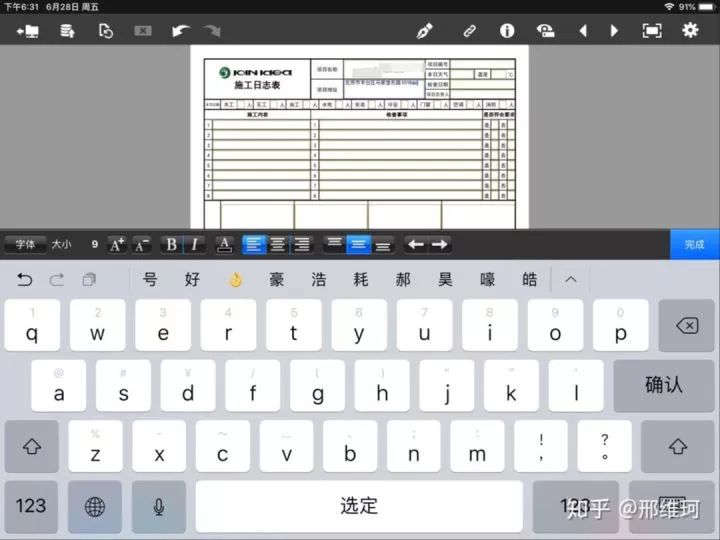Check the Wi-Fi indicator in status bar
Viewport: 720px width, 540px height.
(669, 6)
